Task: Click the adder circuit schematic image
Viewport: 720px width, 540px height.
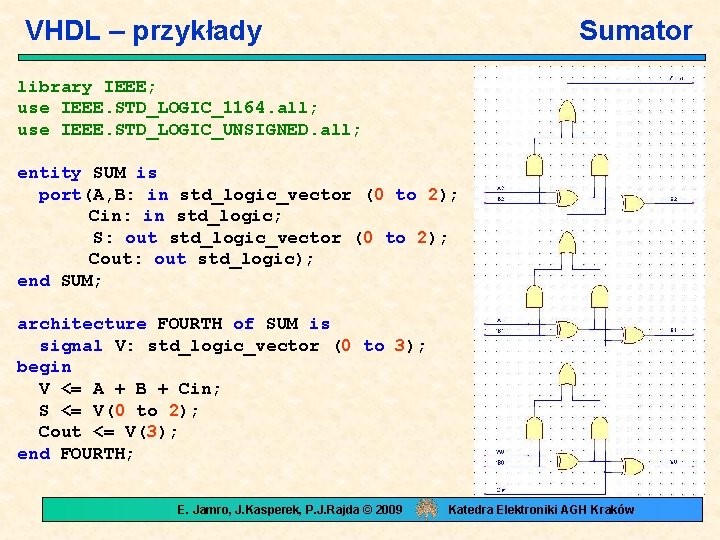Action: [590, 281]
